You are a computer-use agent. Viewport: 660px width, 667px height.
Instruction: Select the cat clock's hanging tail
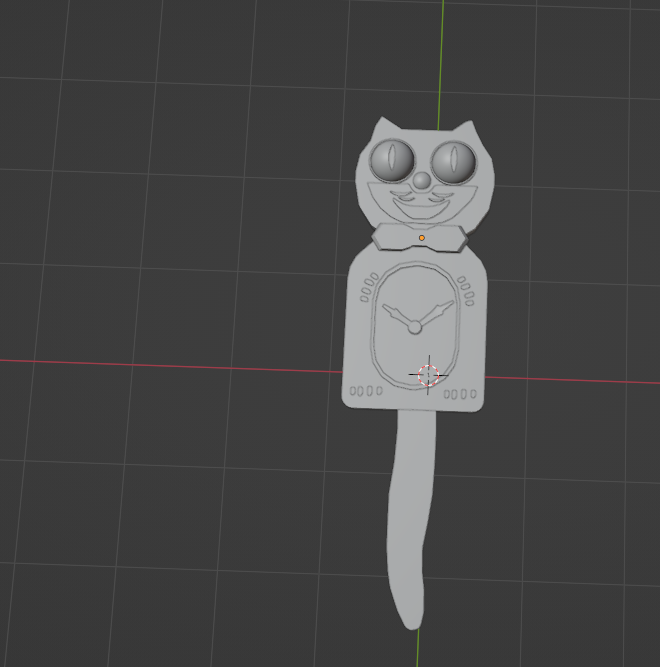point(410,519)
